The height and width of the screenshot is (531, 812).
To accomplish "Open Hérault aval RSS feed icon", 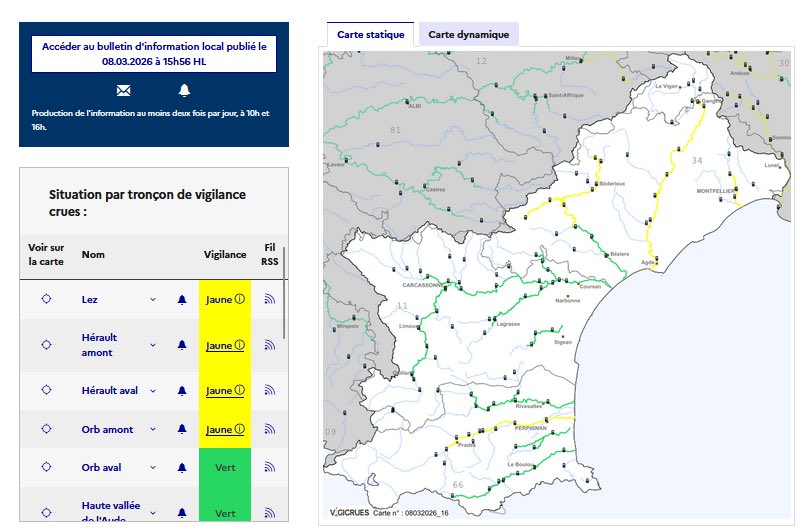I will (269, 390).
